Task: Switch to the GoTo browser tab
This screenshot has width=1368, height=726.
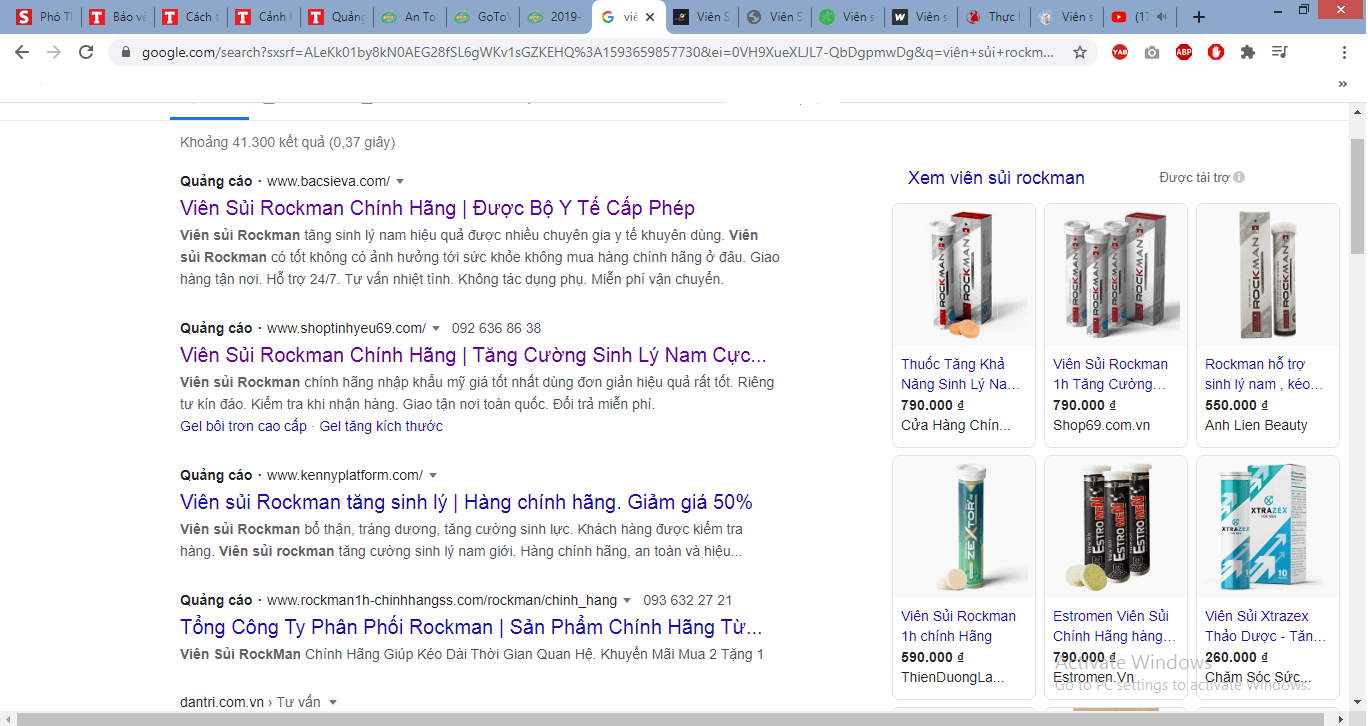Action: [483, 17]
